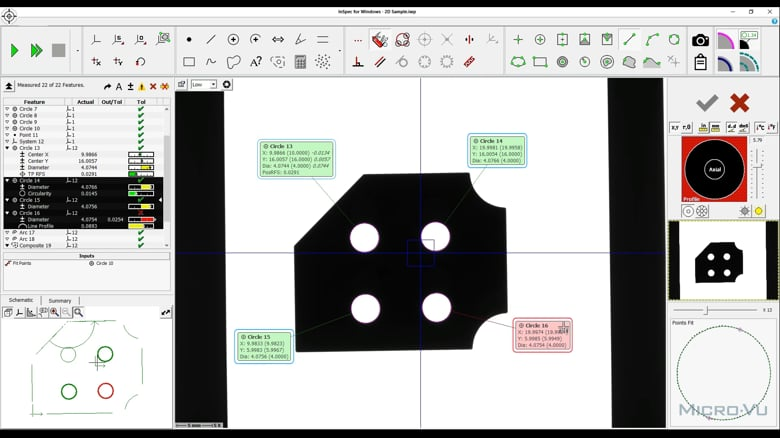
Task: Click the camera snapshot icon
Action: coord(700,40)
